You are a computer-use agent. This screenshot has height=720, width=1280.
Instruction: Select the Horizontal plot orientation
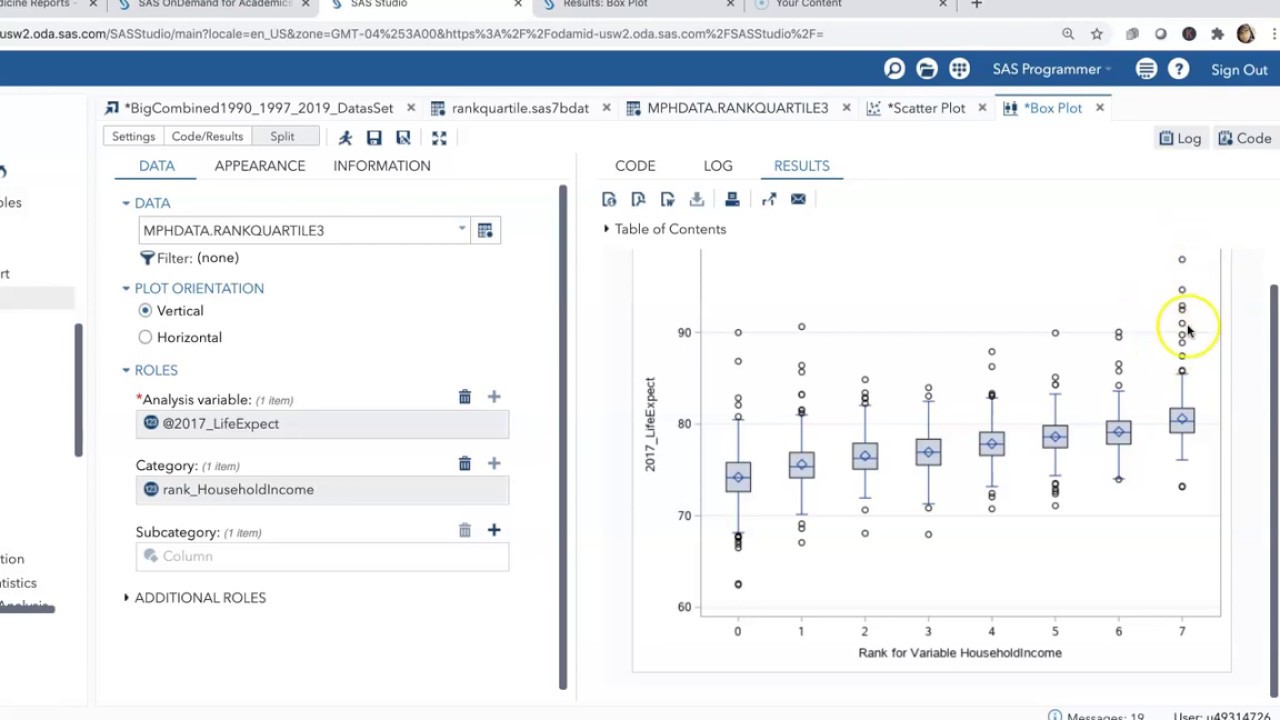[146, 337]
